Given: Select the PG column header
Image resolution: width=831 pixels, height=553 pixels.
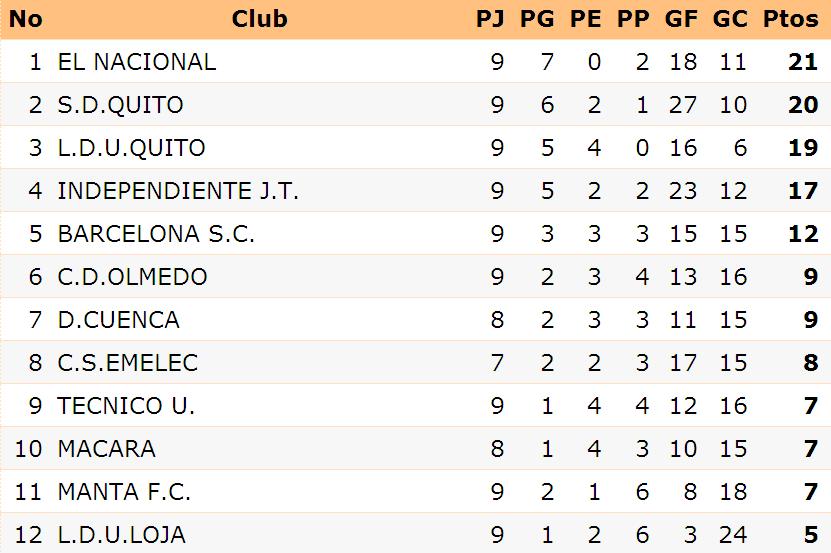Looking at the screenshot, I should click(x=537, y=19).
